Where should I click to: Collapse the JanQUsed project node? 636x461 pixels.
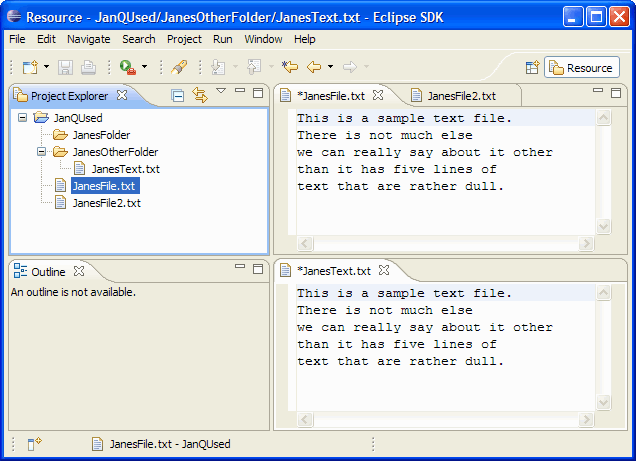point(23,118)
